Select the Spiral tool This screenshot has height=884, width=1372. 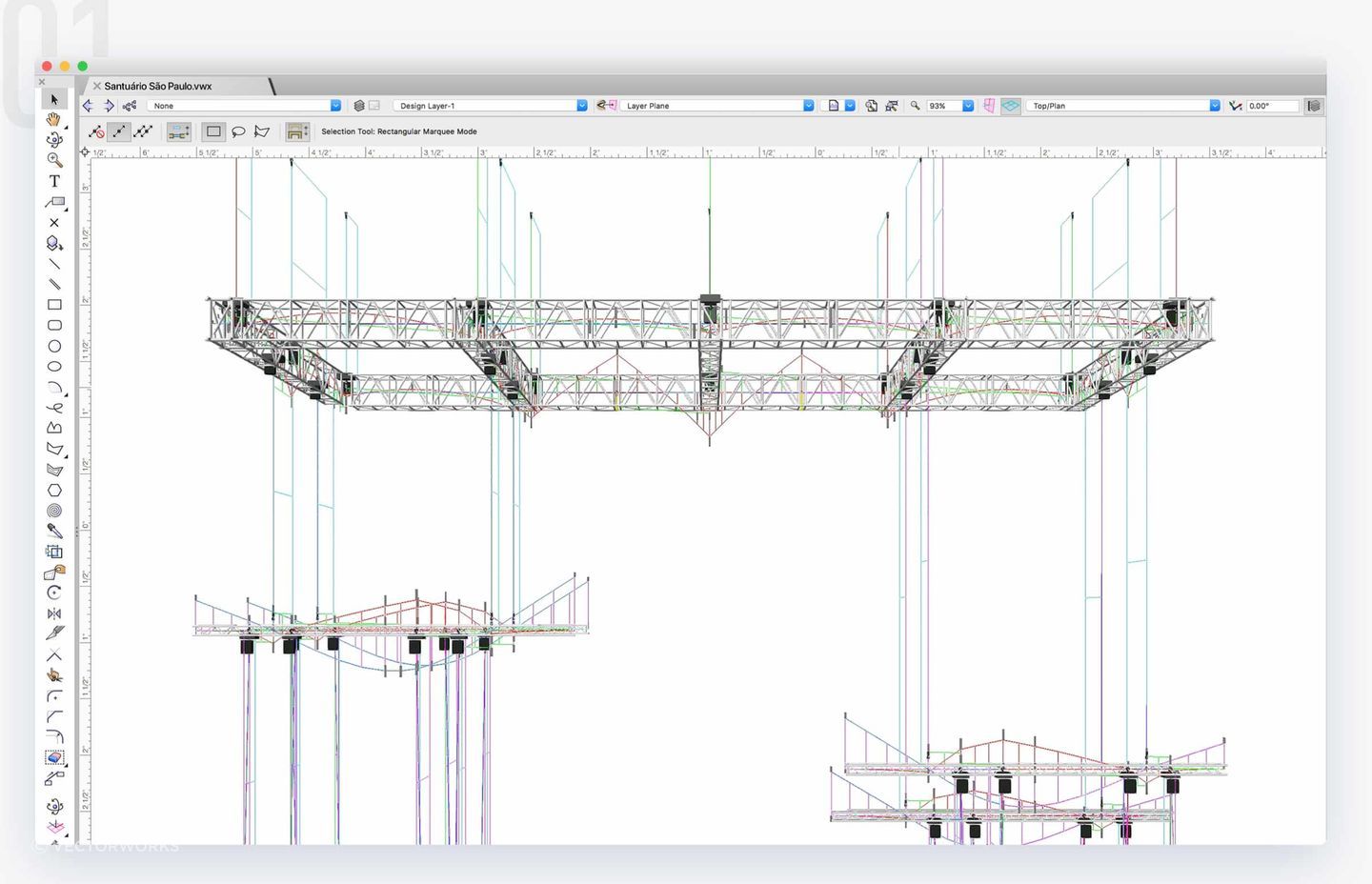tap(54, 511)
